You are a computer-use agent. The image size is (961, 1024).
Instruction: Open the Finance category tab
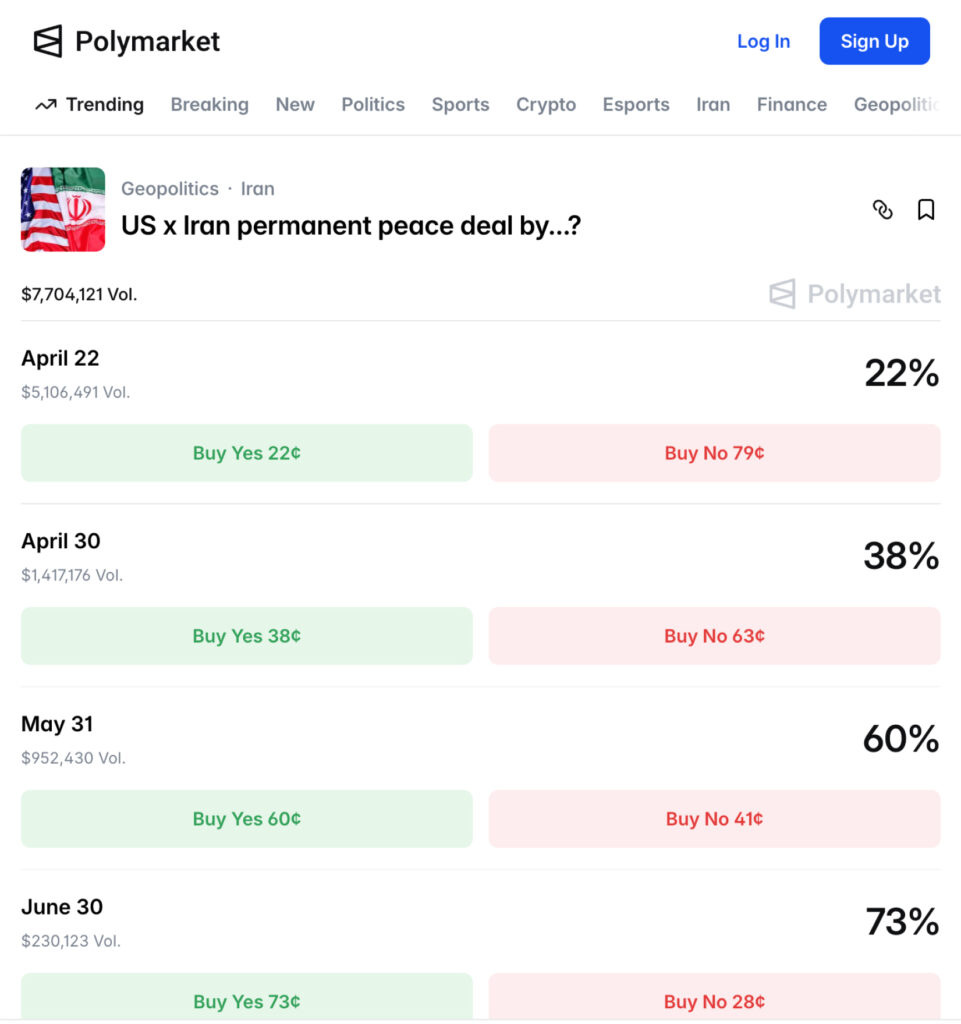(792, 104)
